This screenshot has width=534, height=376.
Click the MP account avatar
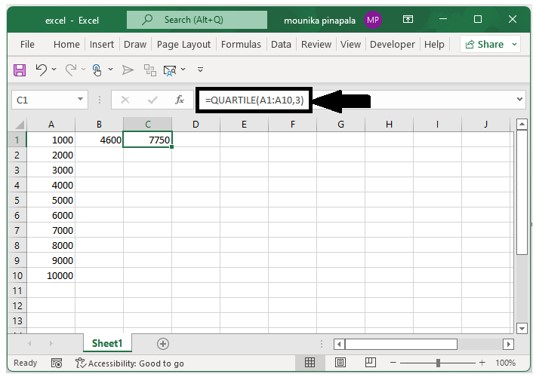[x=373, y=20]
